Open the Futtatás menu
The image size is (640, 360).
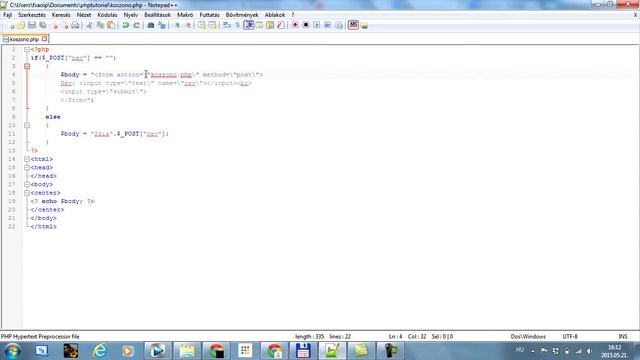(x=209, y=15)
